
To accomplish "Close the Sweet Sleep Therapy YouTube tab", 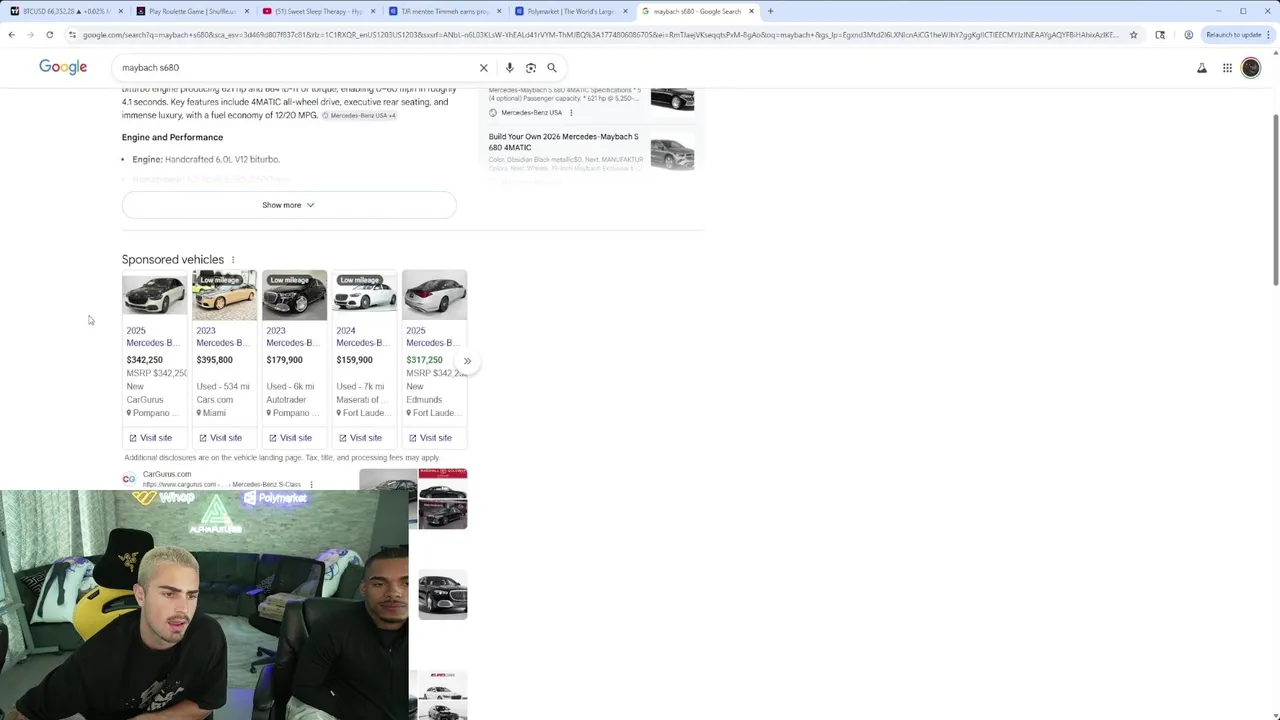I will pos(372,11).
